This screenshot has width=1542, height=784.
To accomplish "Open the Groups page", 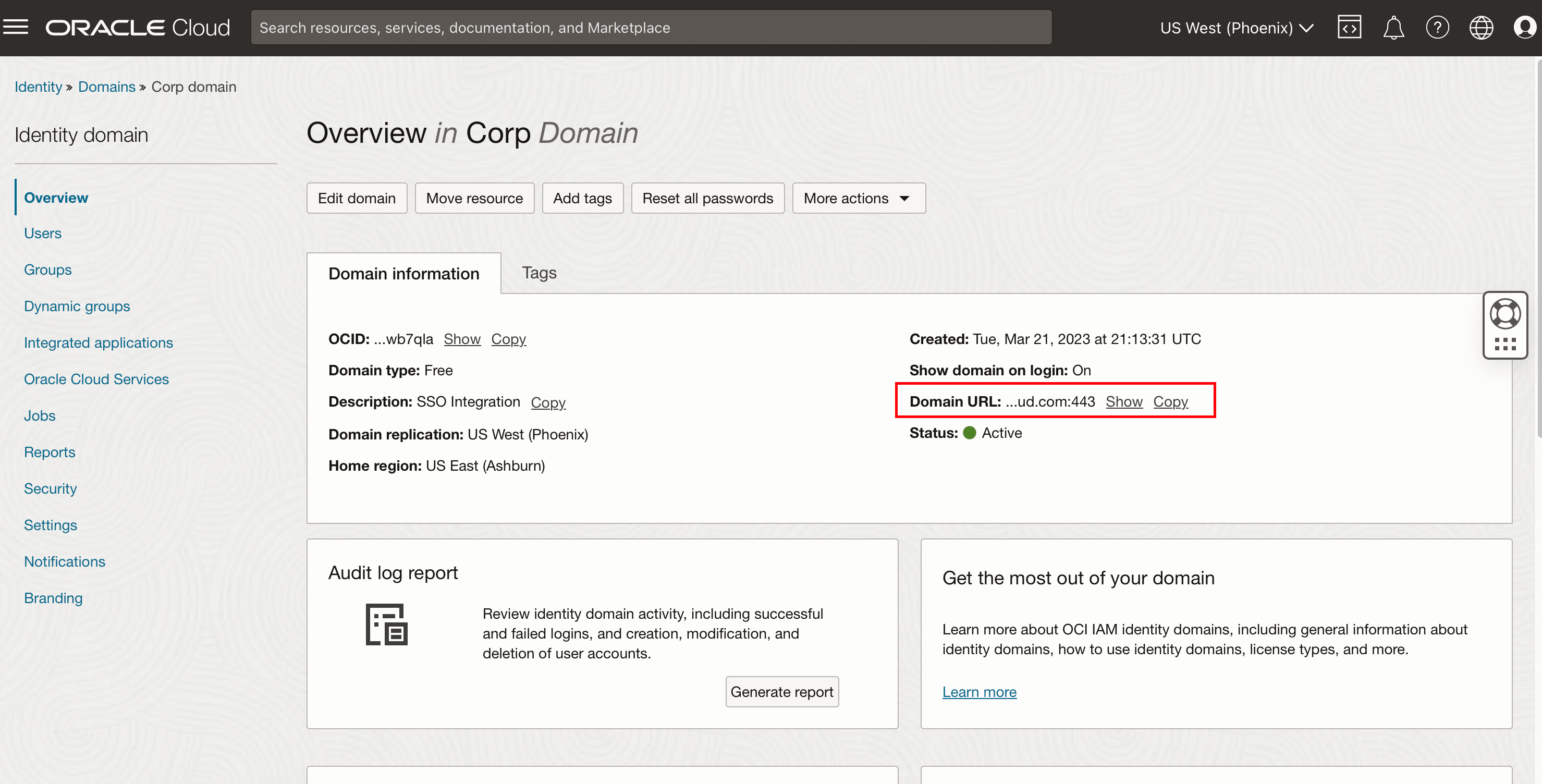I will click(48, 270).
